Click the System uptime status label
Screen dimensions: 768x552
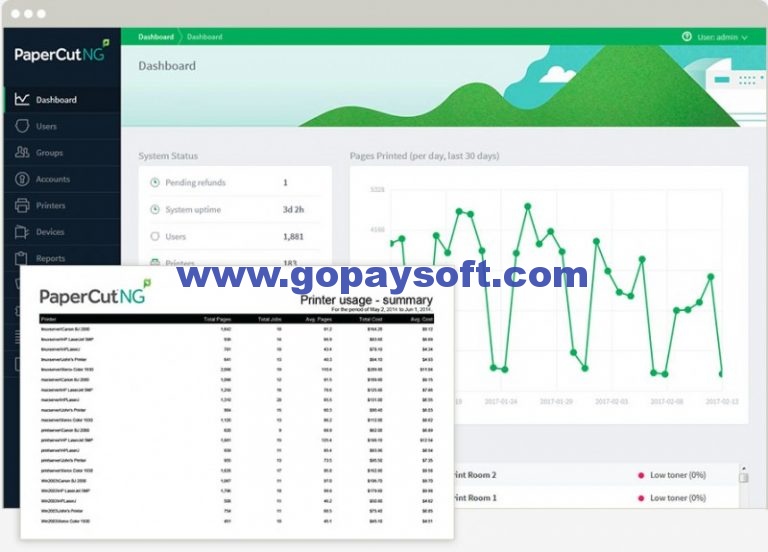(193, 210)
